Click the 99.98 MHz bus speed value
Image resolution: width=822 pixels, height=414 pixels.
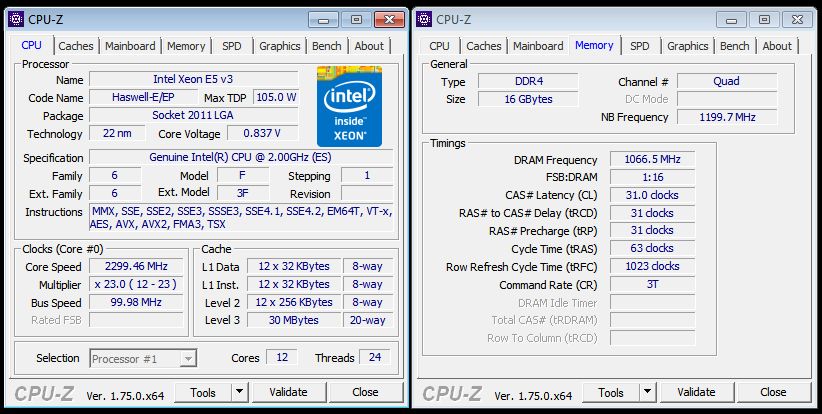pos(136,302)
